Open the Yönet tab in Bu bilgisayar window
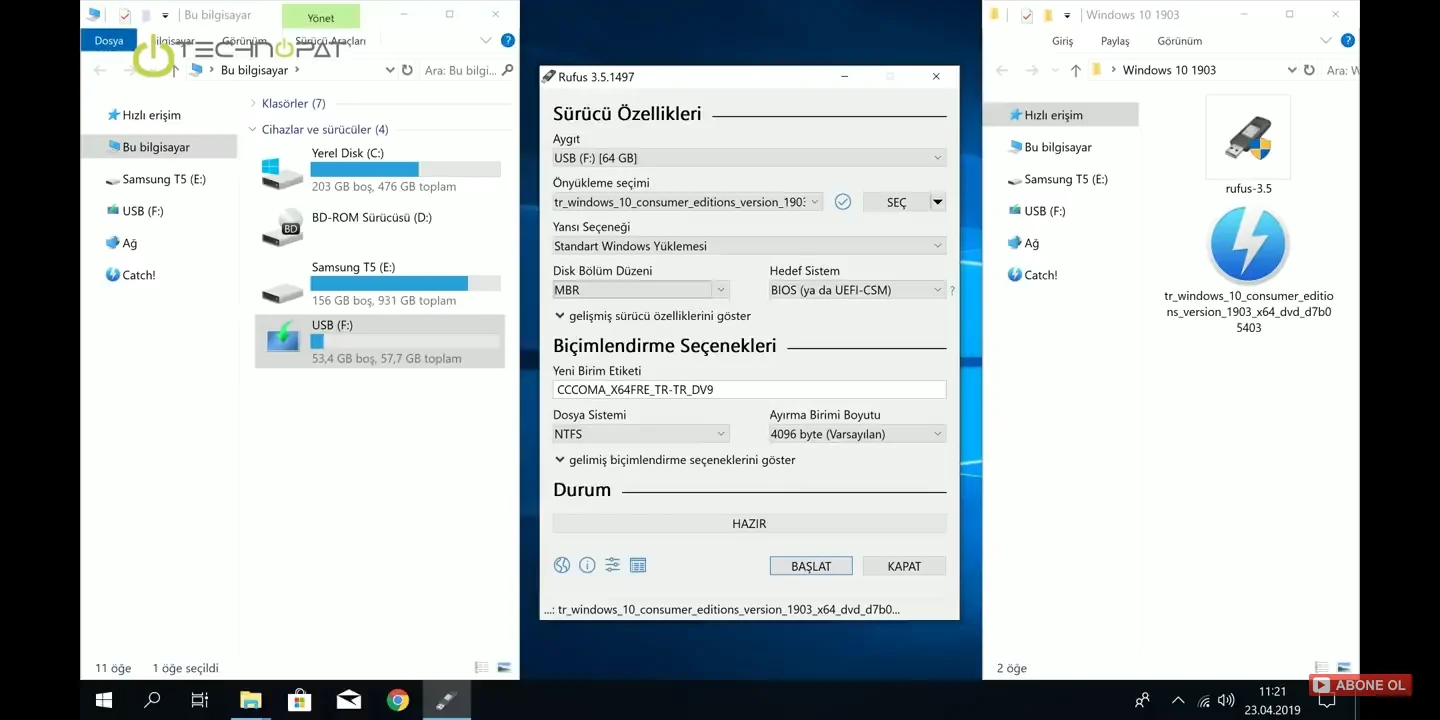The width and height of the screenshot is (1440, 720). point(321,18)
